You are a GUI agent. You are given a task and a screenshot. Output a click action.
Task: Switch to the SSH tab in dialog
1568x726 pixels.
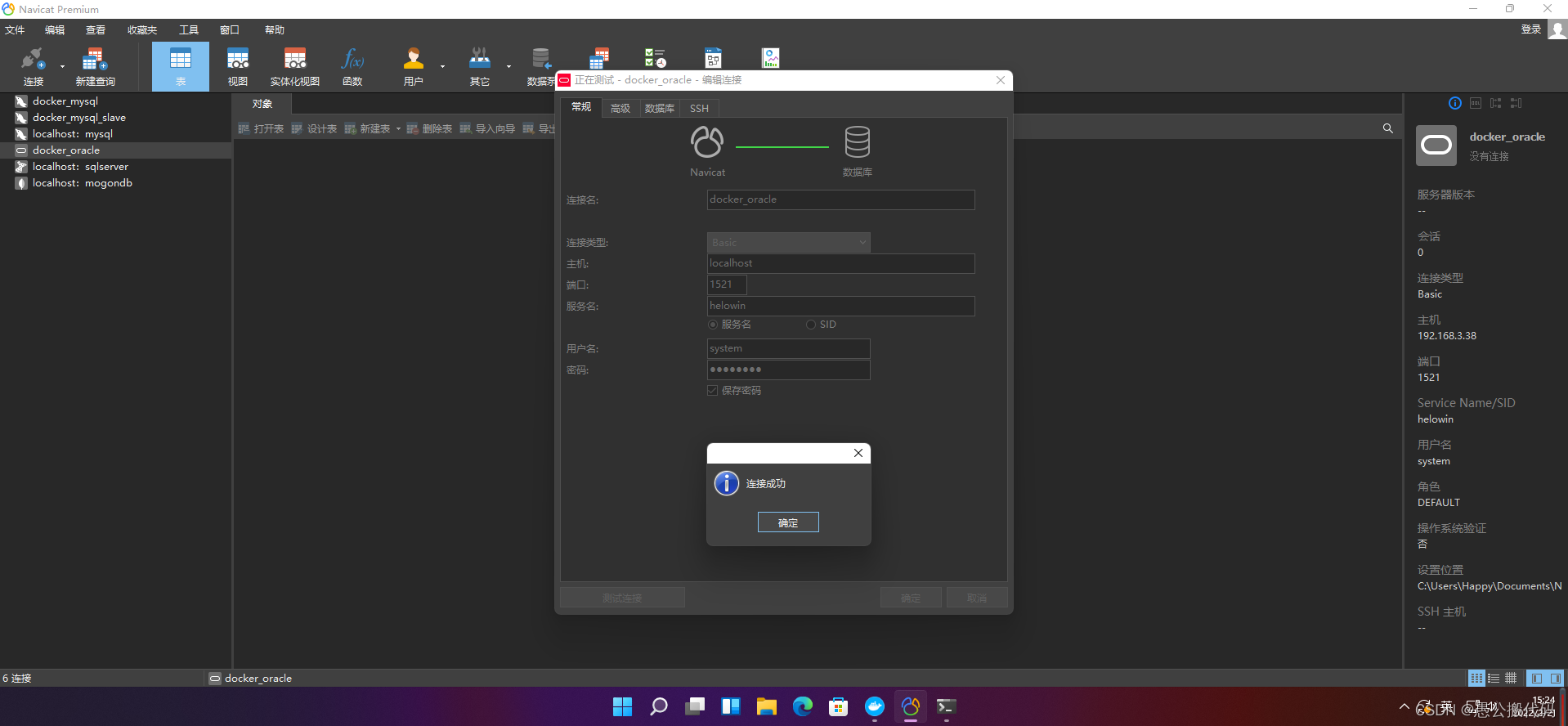coord(699,108)
